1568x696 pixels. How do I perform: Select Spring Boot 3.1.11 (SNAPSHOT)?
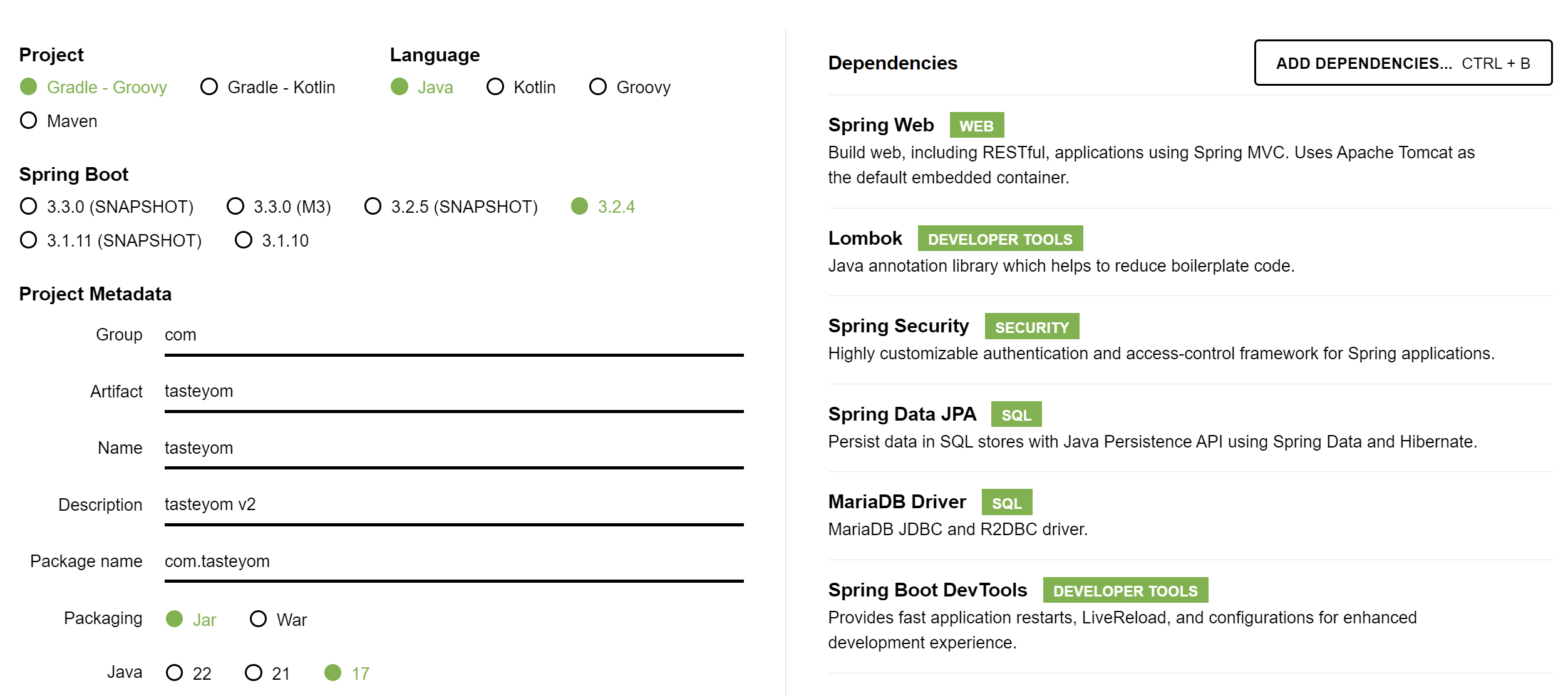point(110,240)
